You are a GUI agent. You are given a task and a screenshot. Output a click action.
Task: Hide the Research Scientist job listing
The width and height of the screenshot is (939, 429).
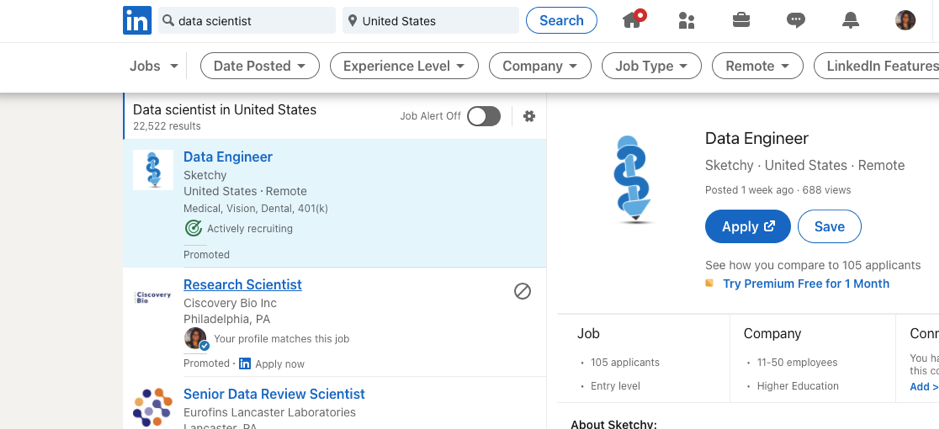(522, 291)
